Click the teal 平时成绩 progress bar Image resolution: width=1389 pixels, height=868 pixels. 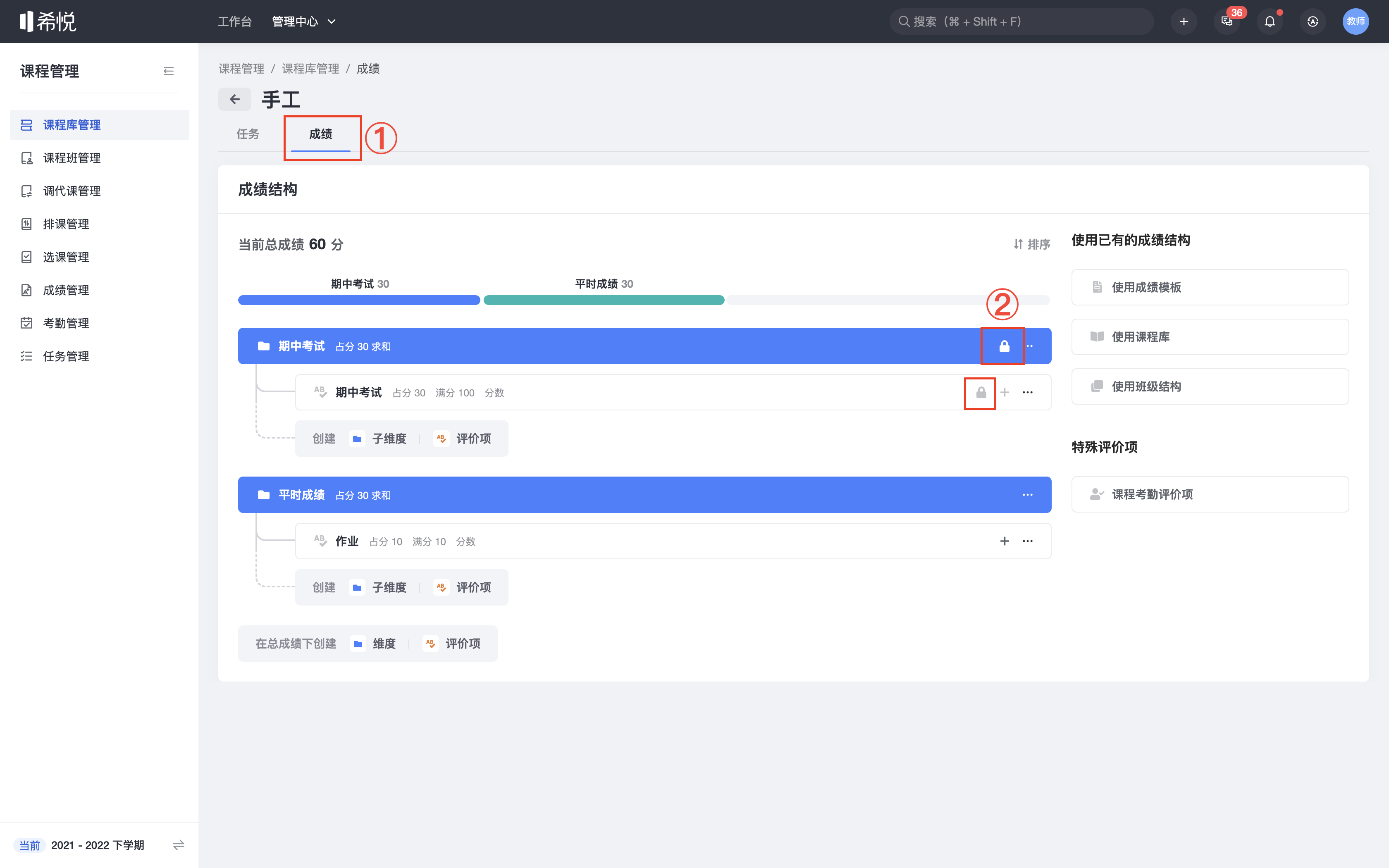[604, 300]
